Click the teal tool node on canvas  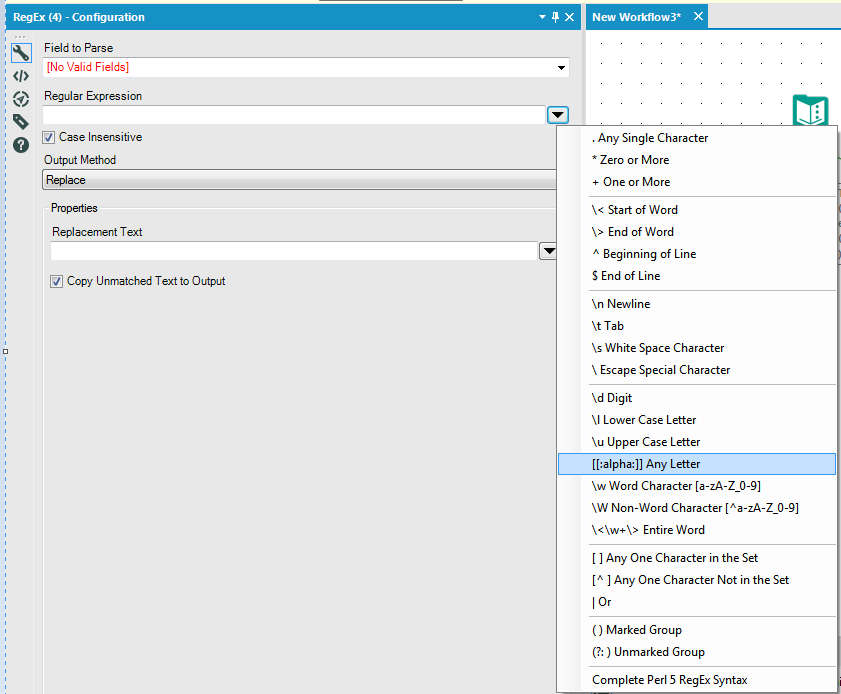click(810, 110)
